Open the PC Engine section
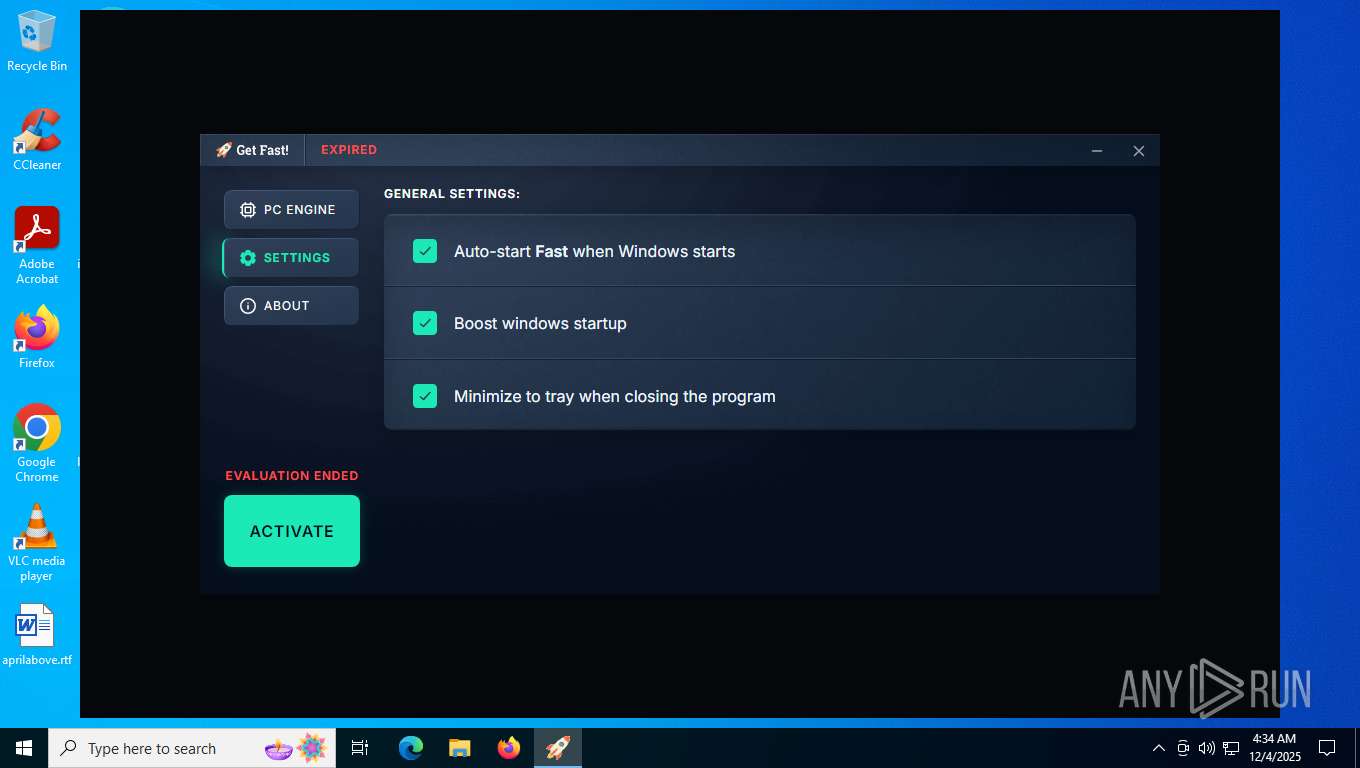1360x768 pixels. (x=291, y=210)
